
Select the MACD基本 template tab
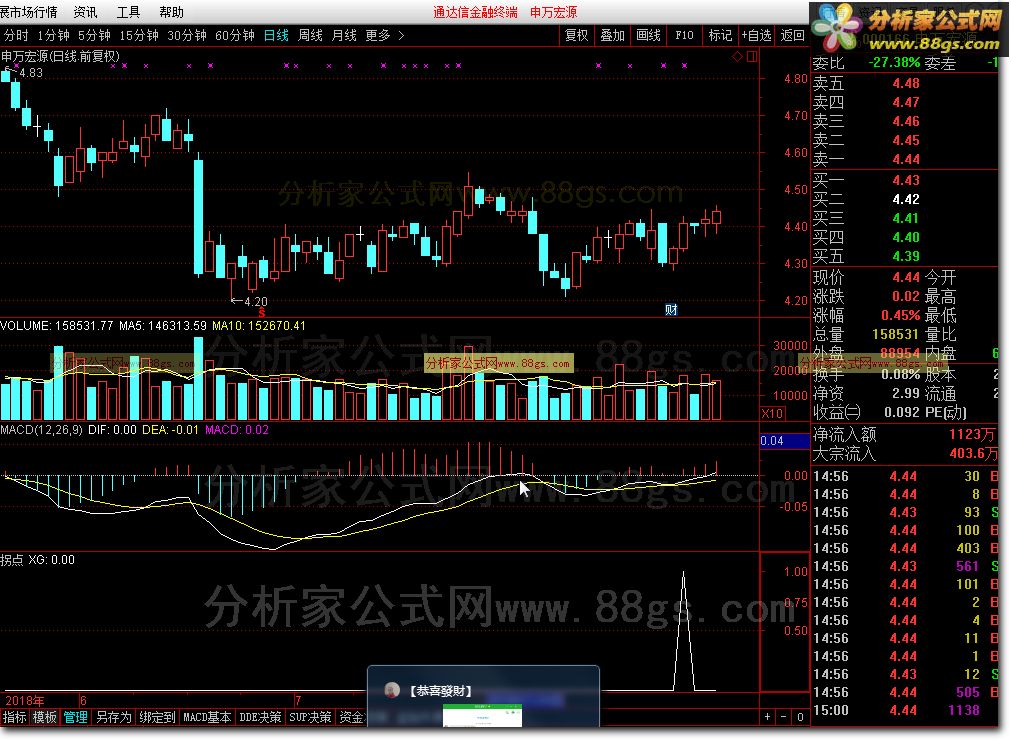pyautogui.click(x=207, y=717)
